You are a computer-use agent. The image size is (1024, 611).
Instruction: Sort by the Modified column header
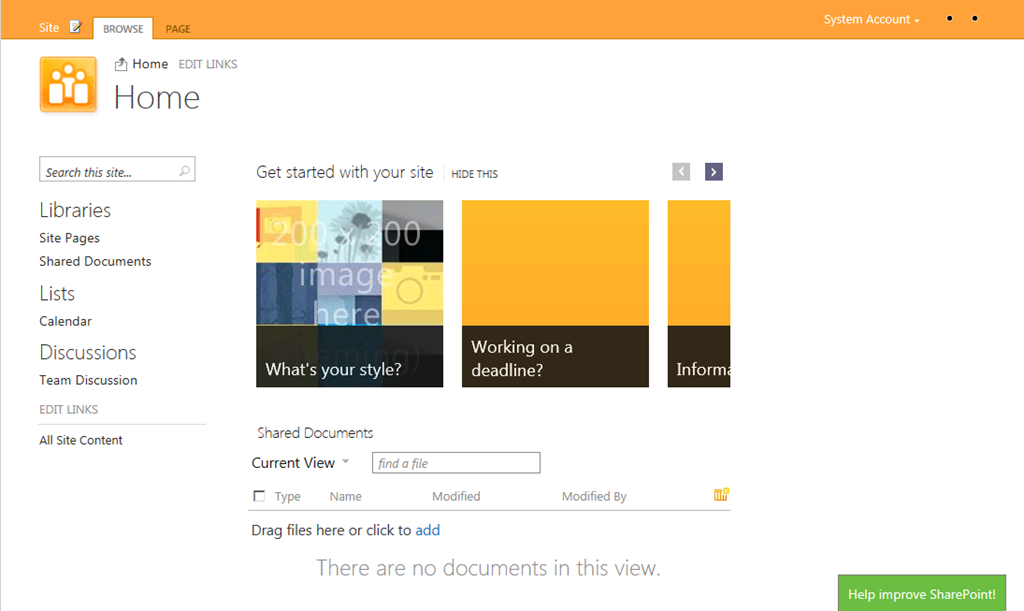[x=456, y=496]
